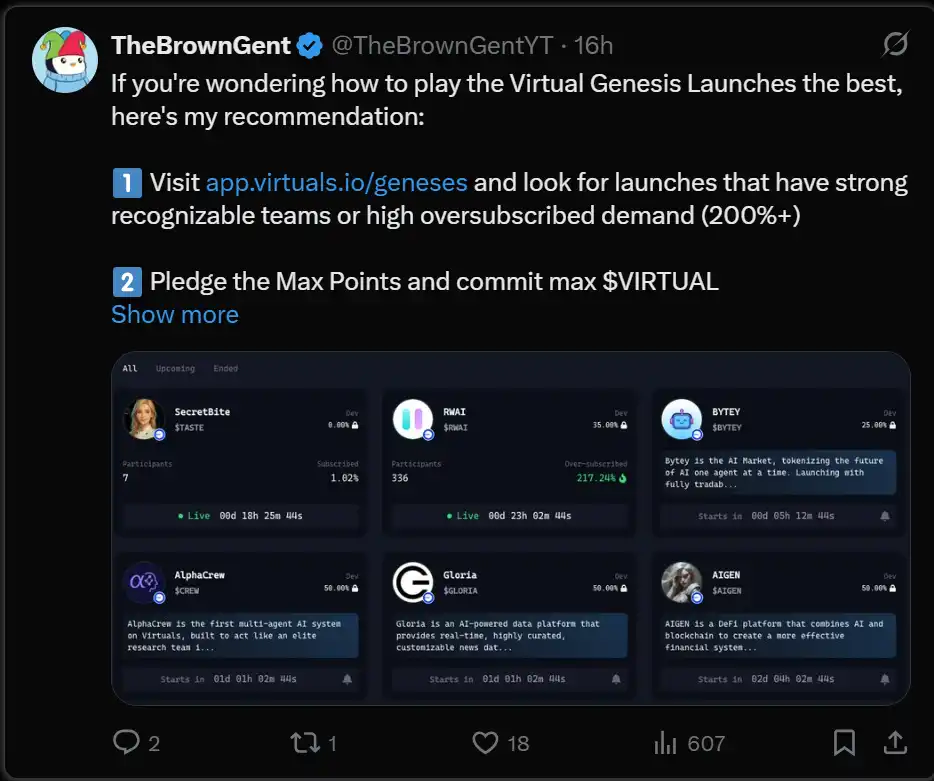The height and width of the screenshot is (781, 934).
Task: Toggle the AlphaCrew reminder bell
Action: click(x=347, y=679)
